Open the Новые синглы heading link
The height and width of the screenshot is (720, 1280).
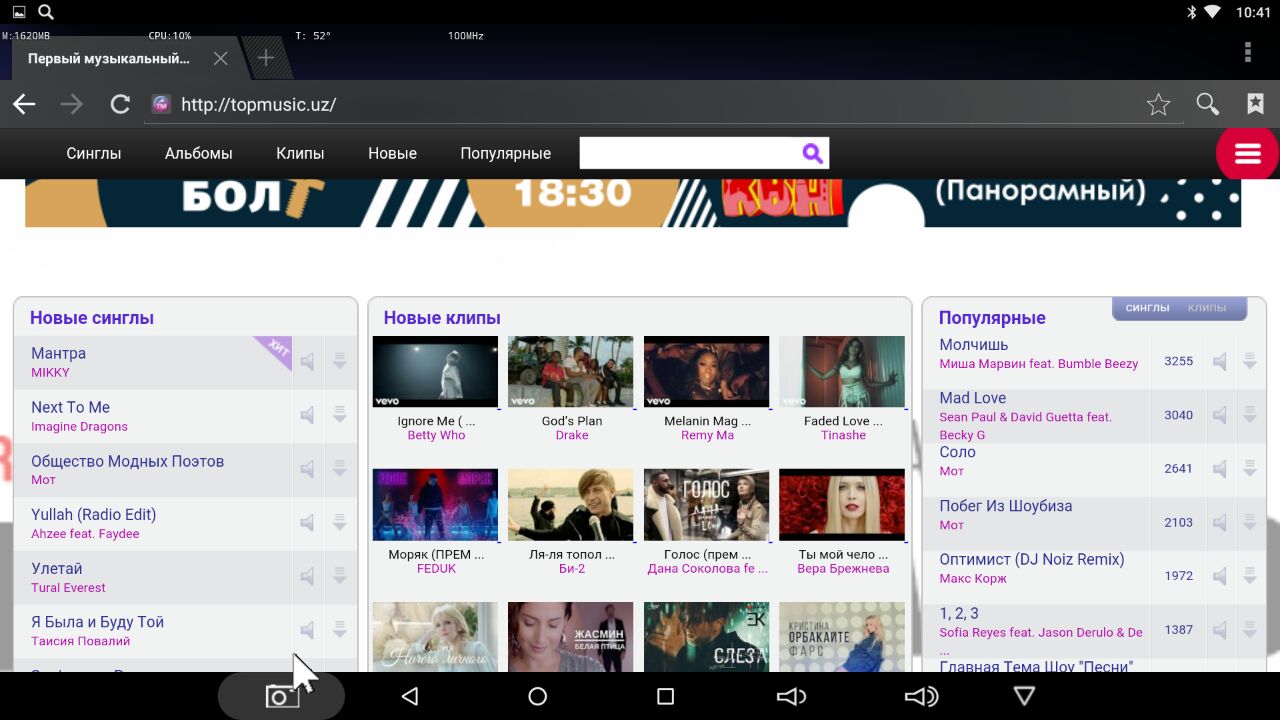92,318
